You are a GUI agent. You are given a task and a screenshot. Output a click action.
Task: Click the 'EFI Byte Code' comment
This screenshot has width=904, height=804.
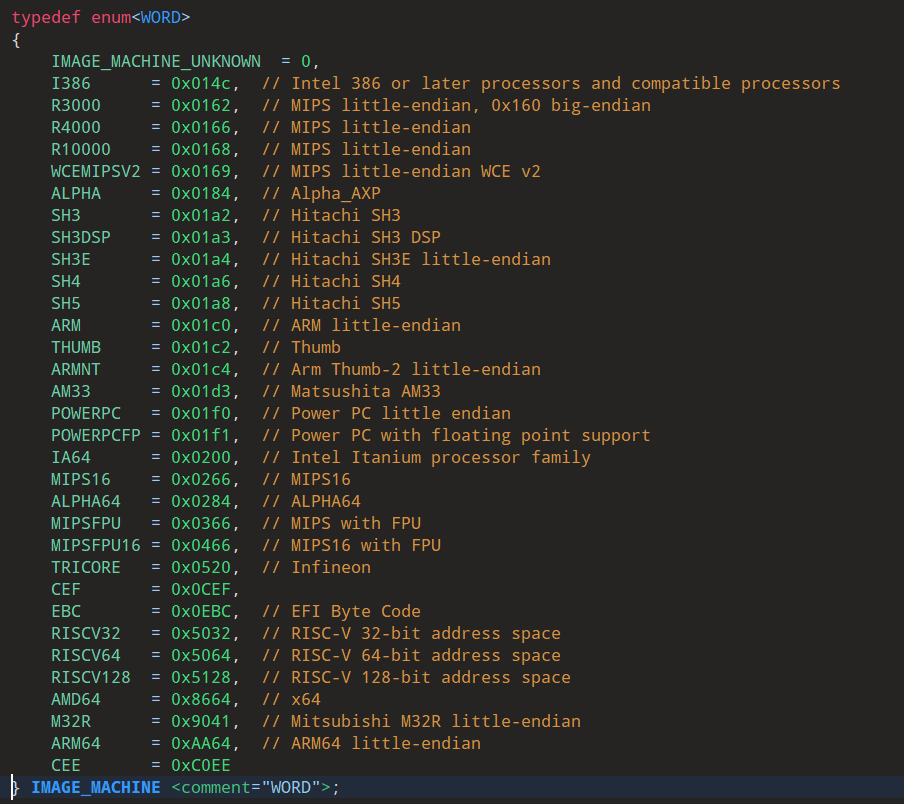tap(356, 612)
